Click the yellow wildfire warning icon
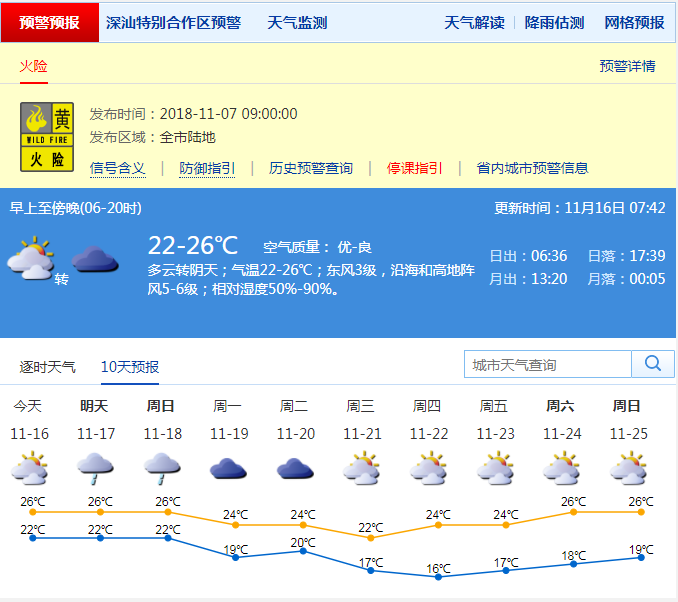Viewport: 678px width, 602px height. [x=47, y=137]
